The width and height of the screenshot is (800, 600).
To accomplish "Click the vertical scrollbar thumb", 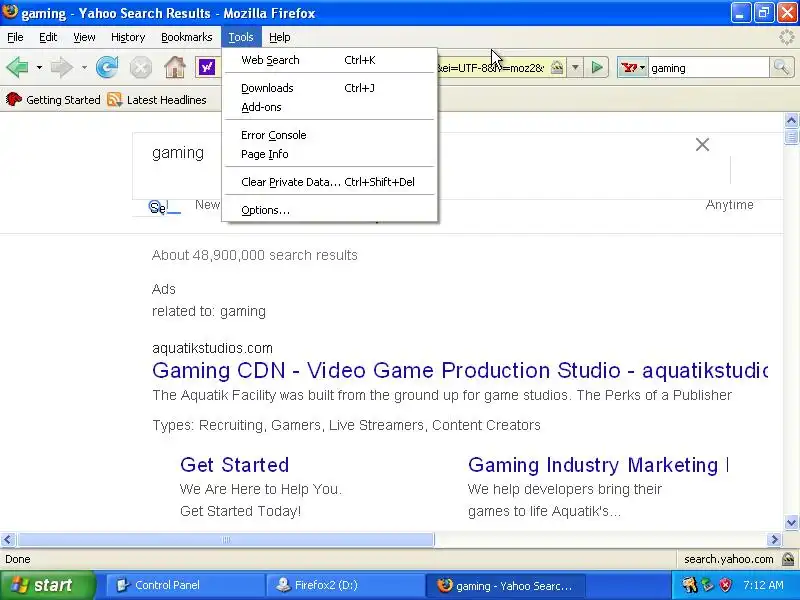I will 791,137.
